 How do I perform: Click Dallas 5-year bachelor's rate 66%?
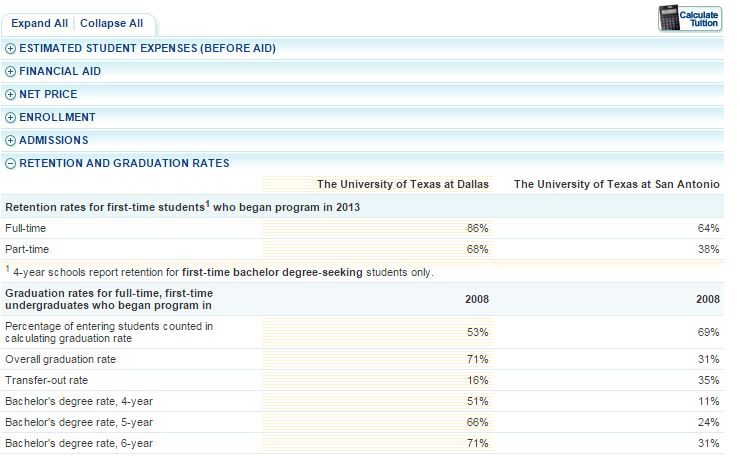click(x=478, y=423)
